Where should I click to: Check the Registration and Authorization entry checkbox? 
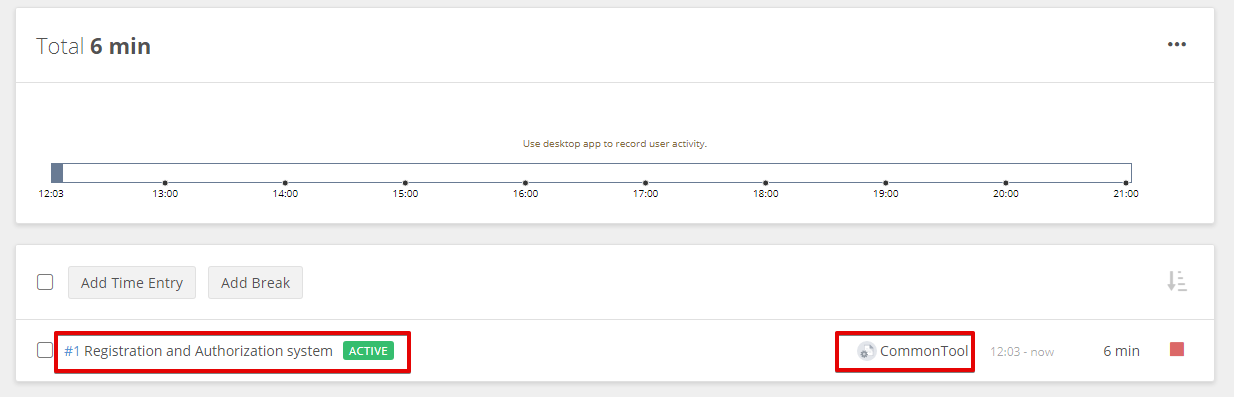[x=45, y=350]
